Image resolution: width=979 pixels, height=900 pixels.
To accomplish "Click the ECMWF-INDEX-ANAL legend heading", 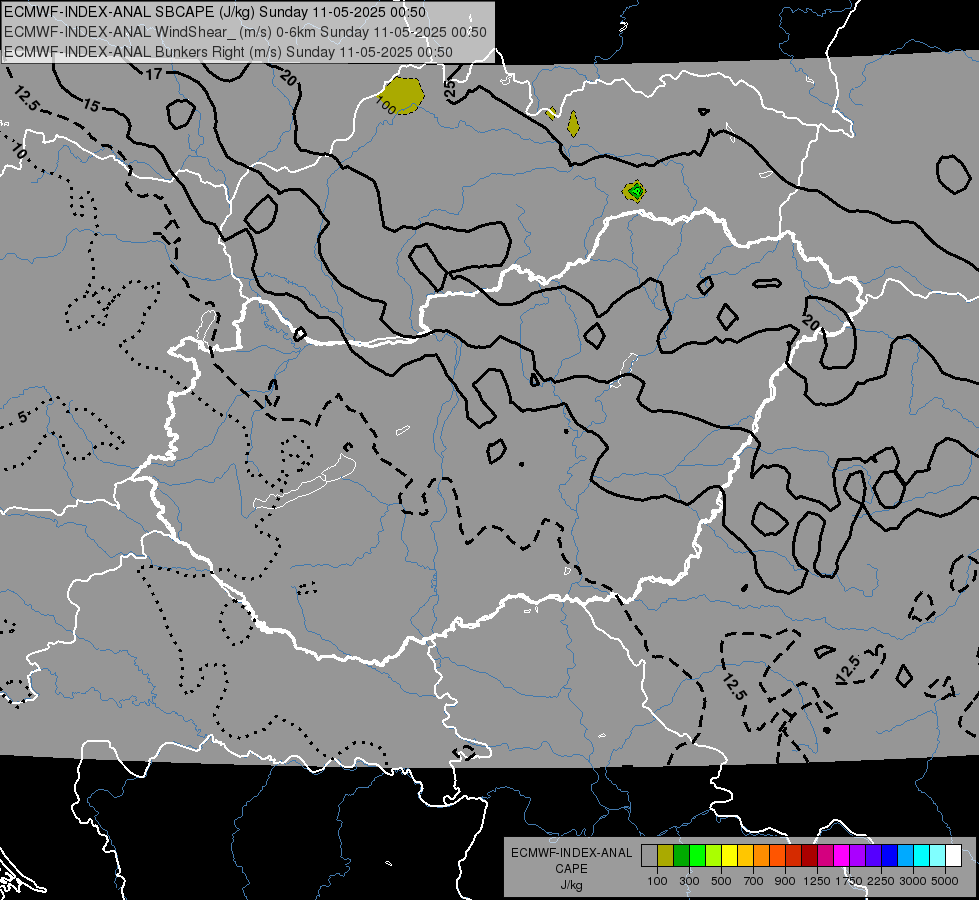I will tap(572, 853).
